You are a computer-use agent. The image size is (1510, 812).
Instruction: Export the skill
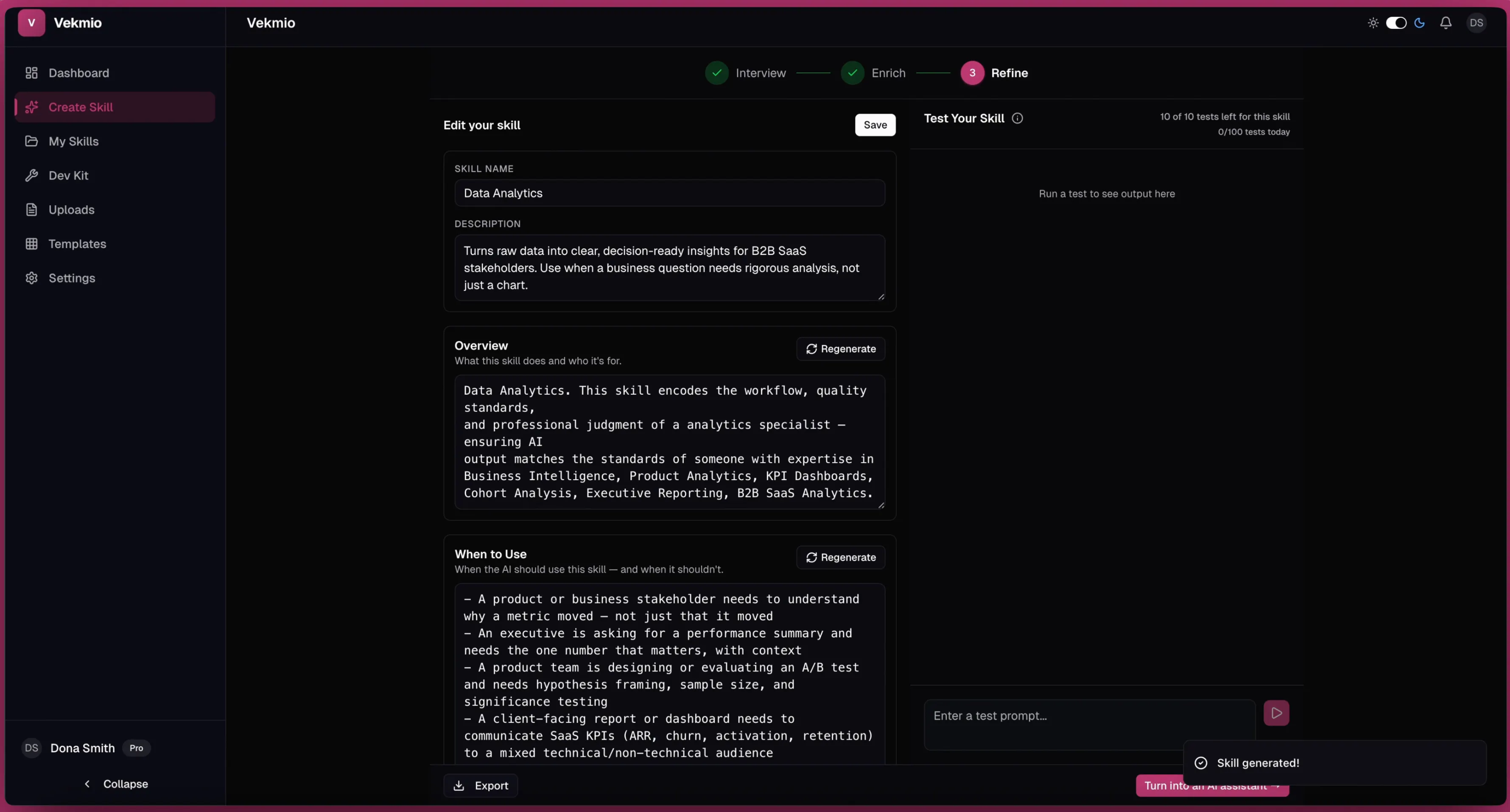(480, 786)
